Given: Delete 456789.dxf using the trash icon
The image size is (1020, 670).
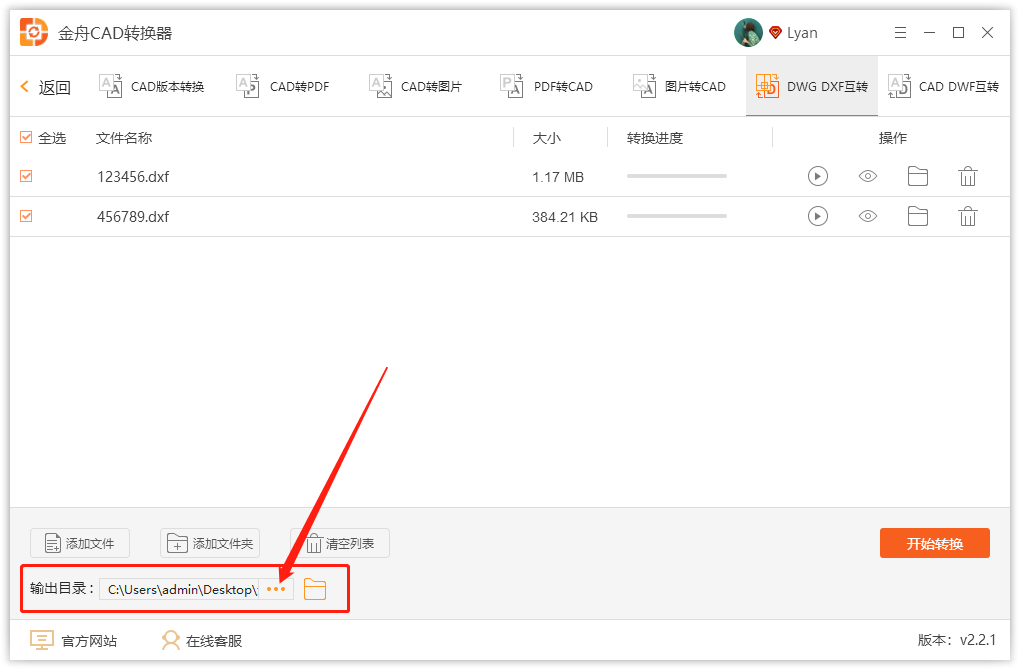Looking at the screenshot, I should [x=967, y=216].
